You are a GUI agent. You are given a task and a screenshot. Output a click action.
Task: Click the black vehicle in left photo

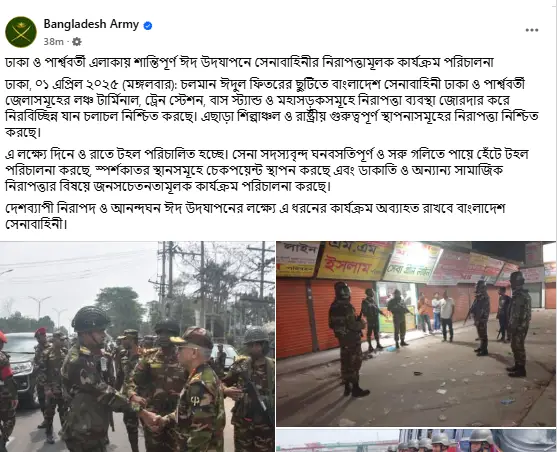[20, 368]
